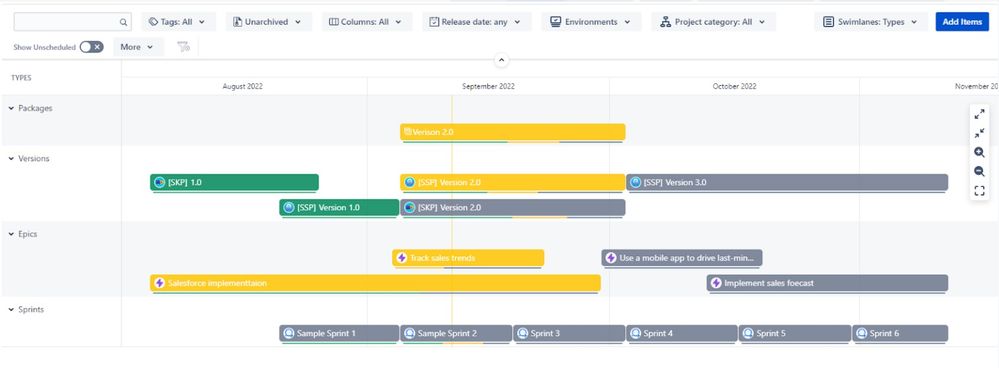Open the Environments dropdown
This screenshot has width=999, height=368.
(x=591, y=22)
